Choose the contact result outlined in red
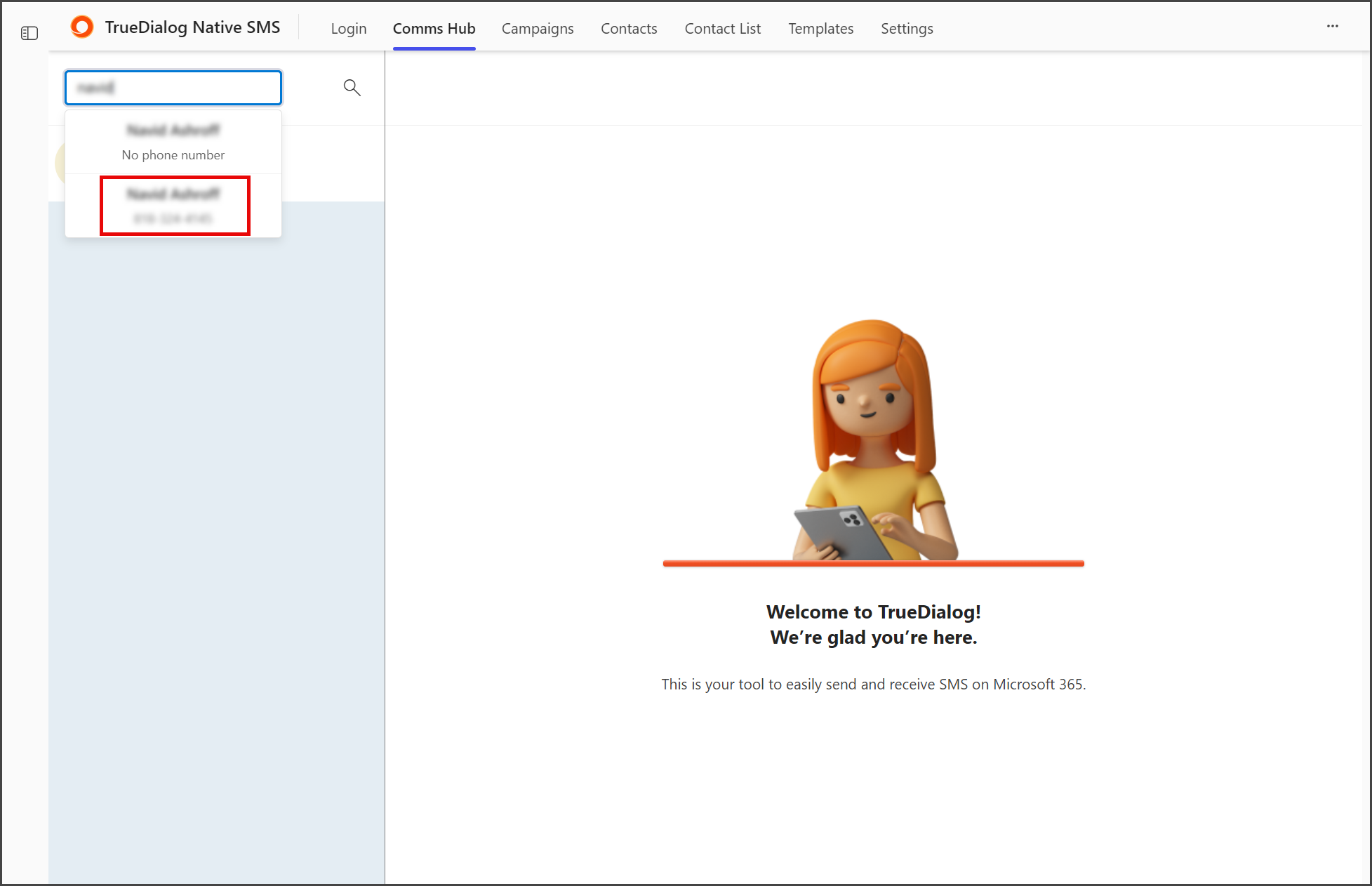Screen dimensions: 1372x886 pyautogui.click(x=175, y=206)
